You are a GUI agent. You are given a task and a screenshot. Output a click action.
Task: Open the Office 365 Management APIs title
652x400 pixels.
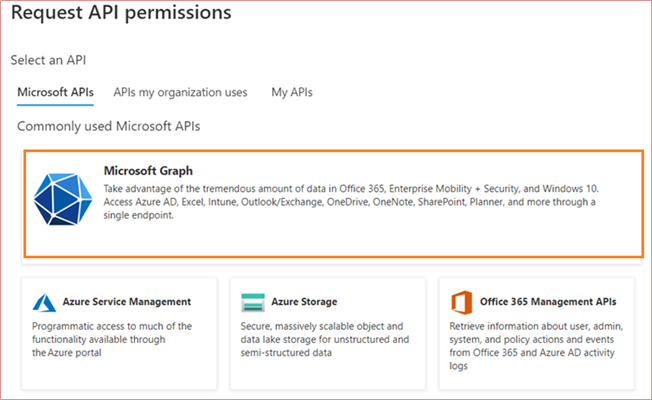548,302
